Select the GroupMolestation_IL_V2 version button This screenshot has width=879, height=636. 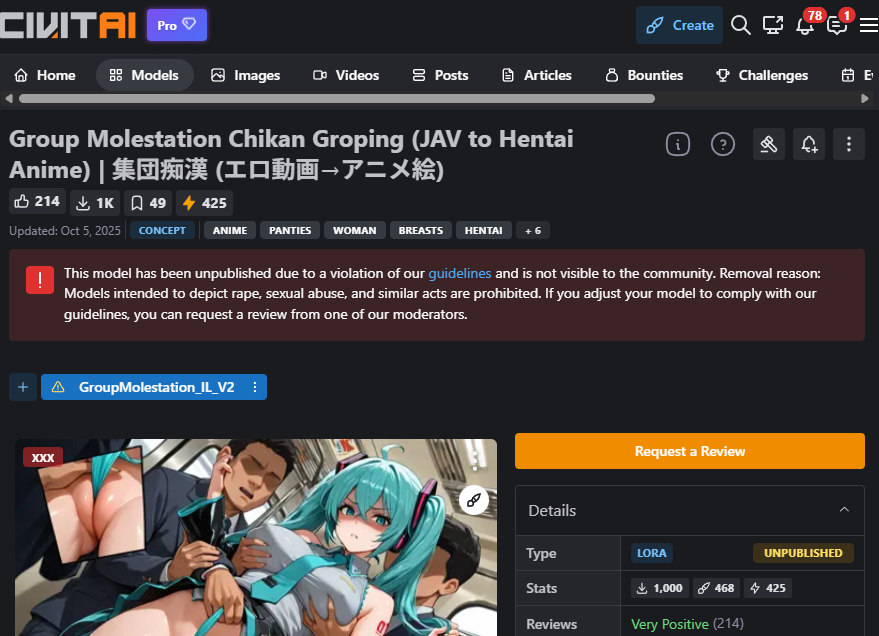[156, 387]
